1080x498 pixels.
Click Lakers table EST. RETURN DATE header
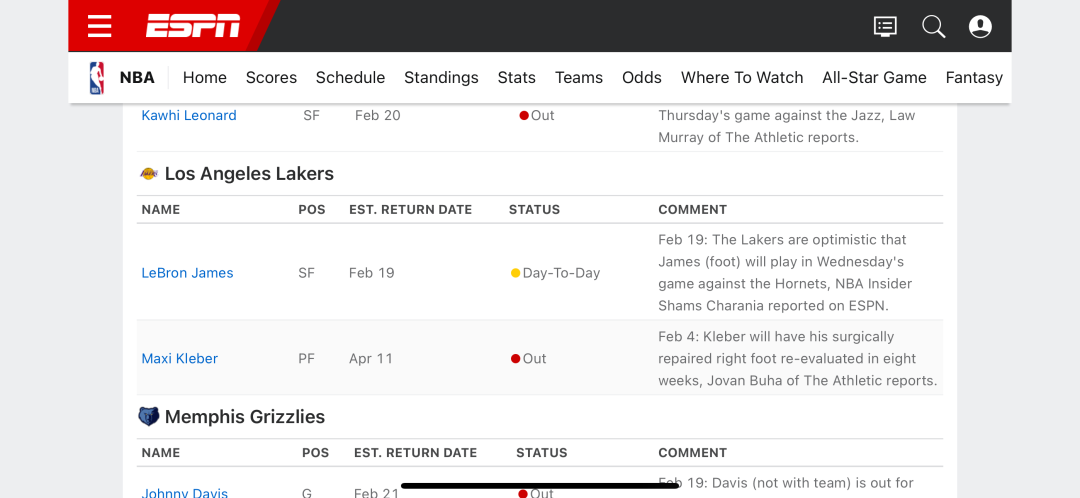[411, 209]
